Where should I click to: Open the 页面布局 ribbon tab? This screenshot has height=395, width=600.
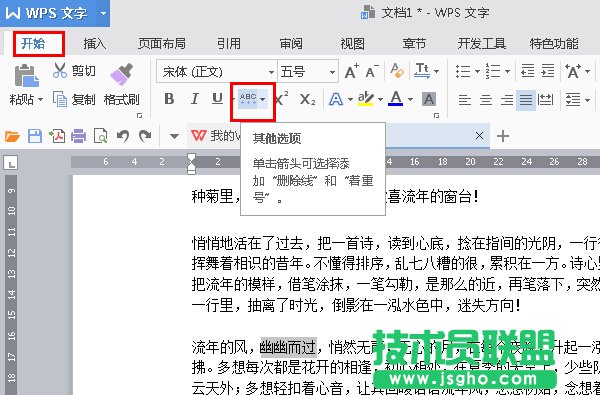[x=161, y=44]
